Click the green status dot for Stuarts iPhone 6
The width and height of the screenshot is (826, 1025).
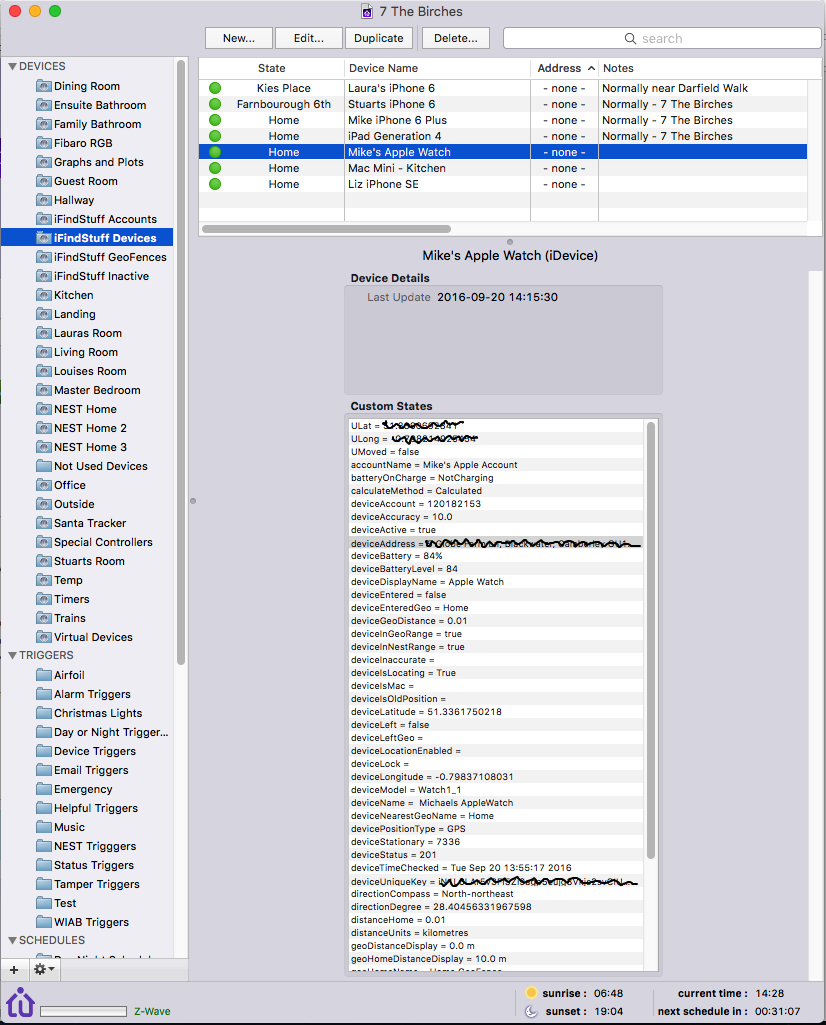click(215, 104)
